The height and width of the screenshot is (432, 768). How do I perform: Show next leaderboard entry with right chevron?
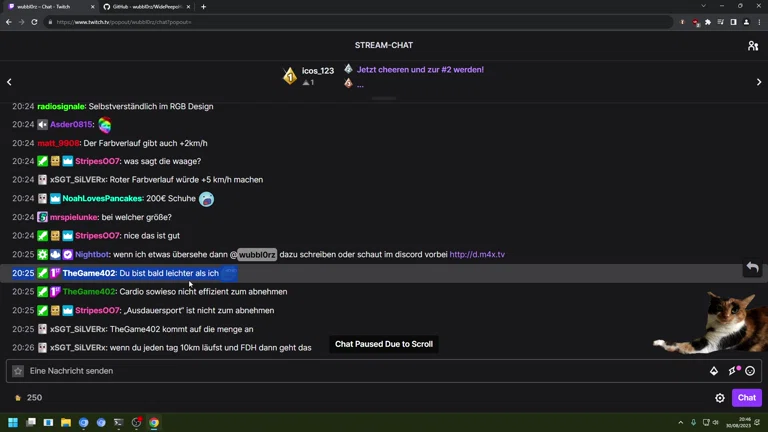click(758, 82)
